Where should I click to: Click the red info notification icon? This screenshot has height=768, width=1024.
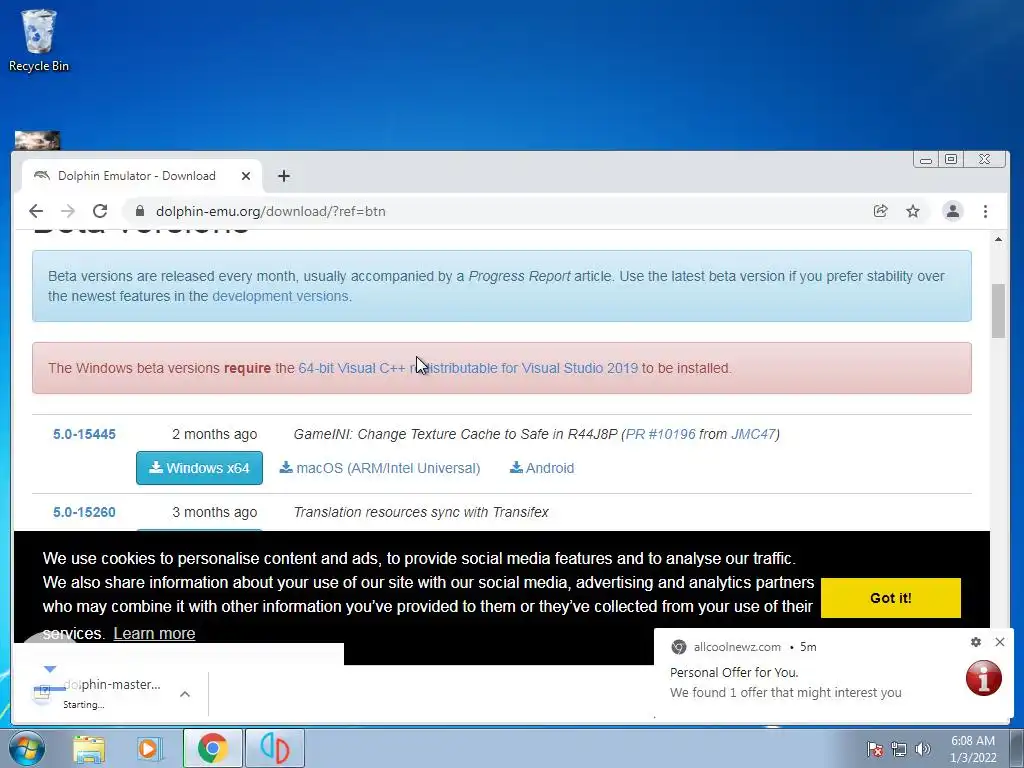(x=984, y=677)
